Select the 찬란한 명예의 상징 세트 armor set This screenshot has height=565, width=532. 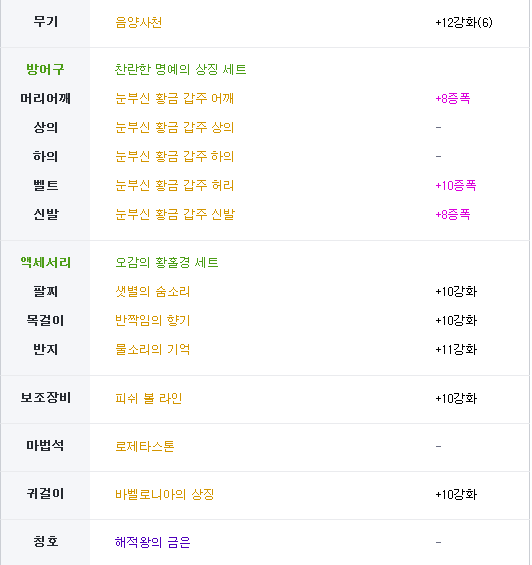click(x=181, y=69)
